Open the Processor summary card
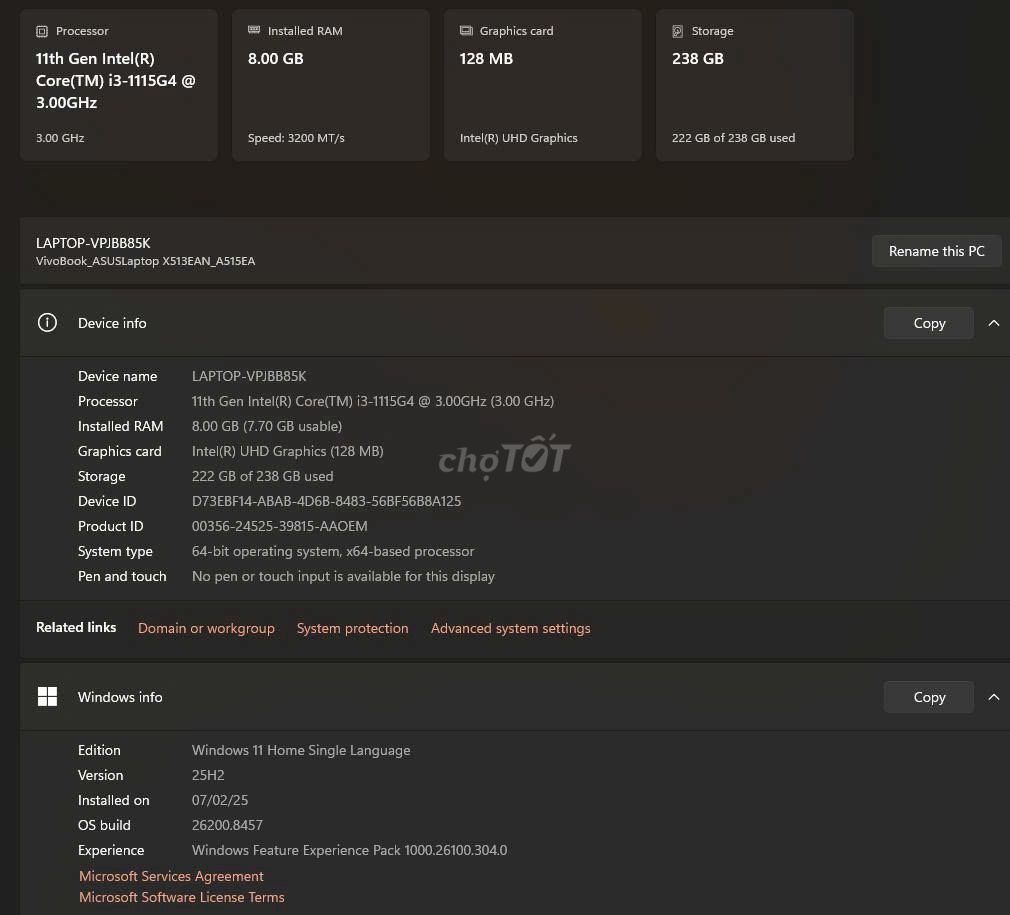Screen dimensions: 1010x915 (119, 85)
